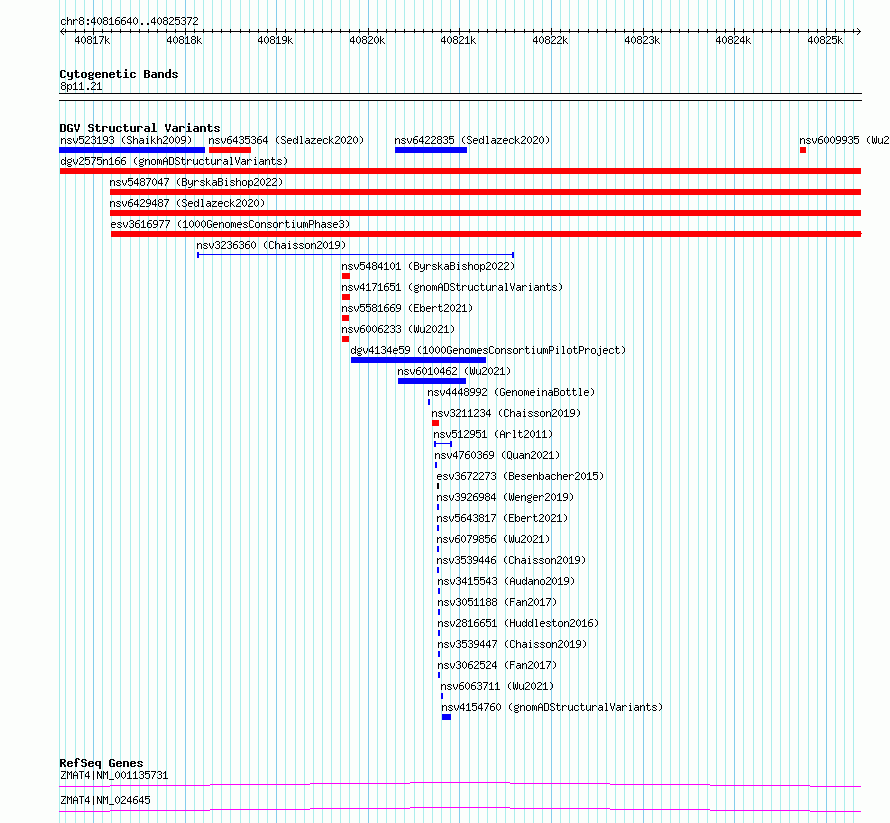Click nsv512951 (Arlt2011) label

[x=493, y=434]
